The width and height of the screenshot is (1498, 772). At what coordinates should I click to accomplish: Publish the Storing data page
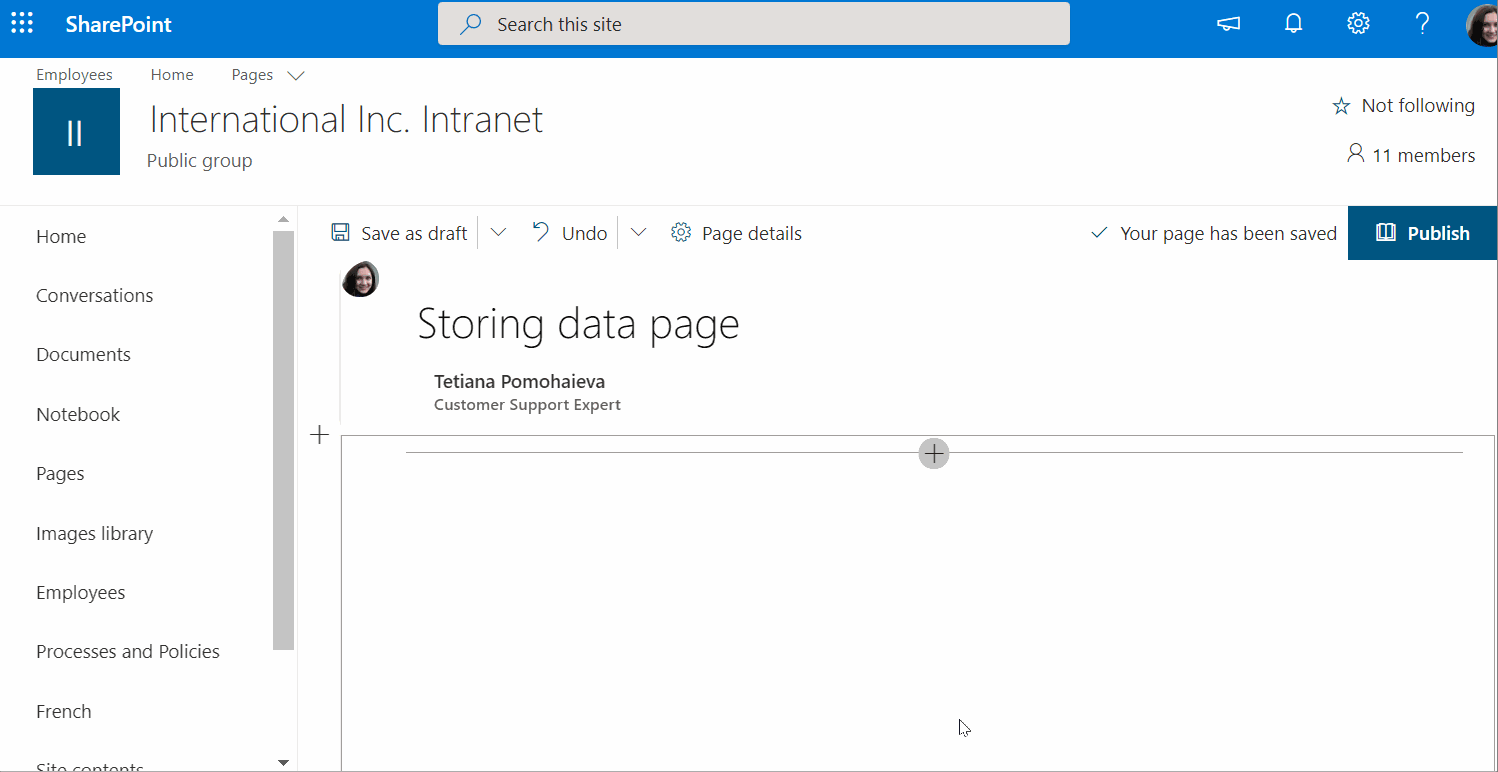[x=1422, y=232]
